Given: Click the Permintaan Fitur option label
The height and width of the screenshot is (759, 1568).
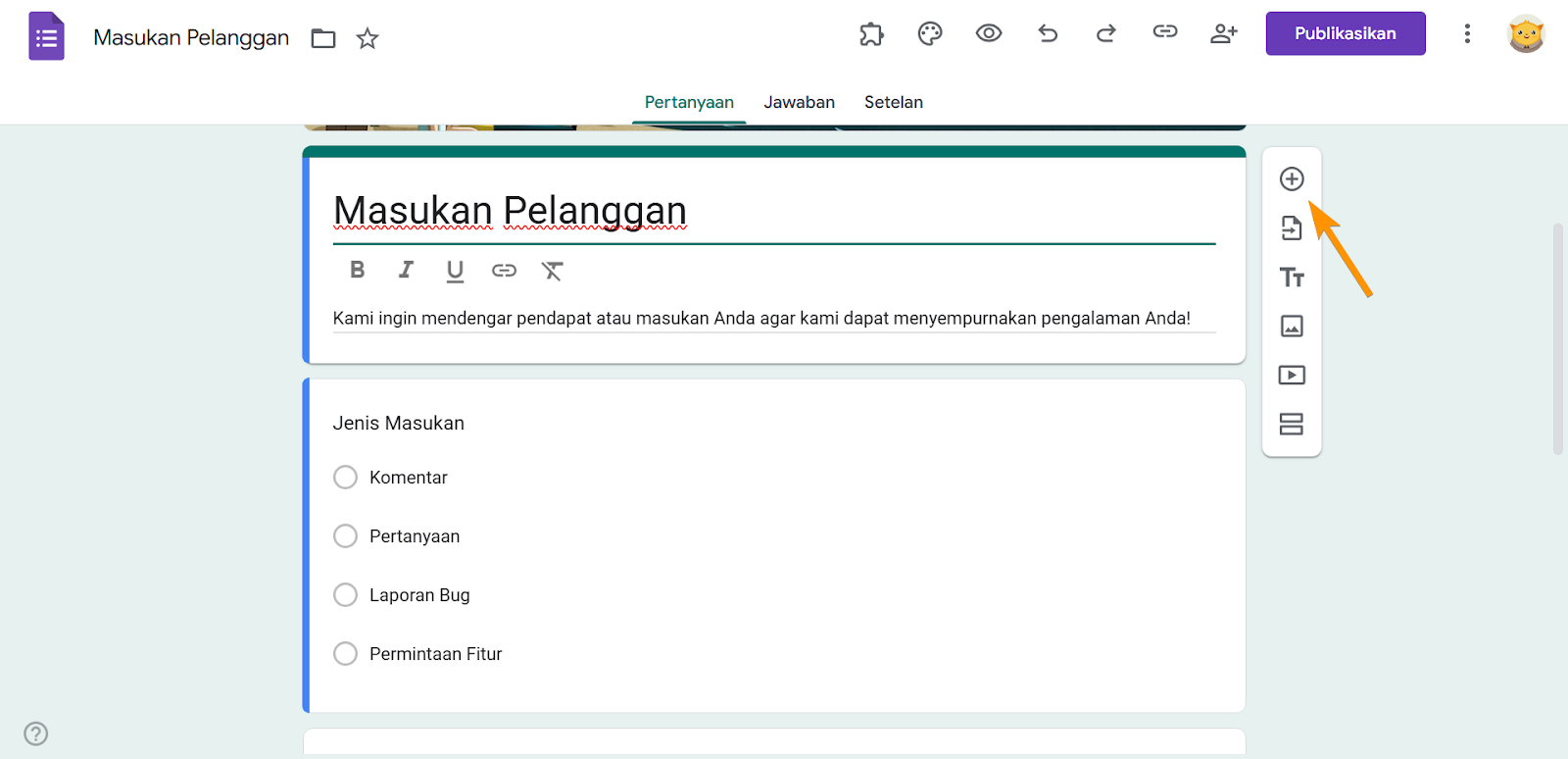Looking at the screenshot, I should click(436, 654).
